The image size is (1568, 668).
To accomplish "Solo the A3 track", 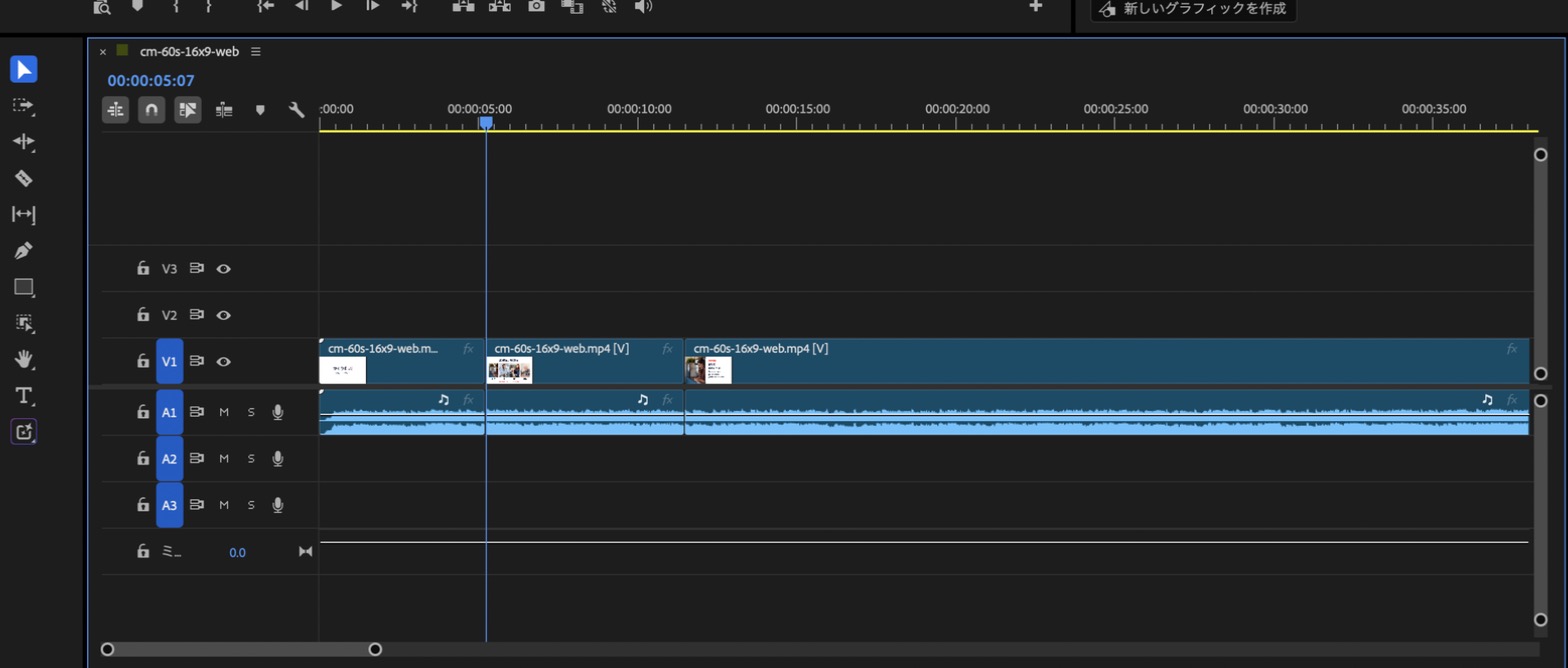I will [251, 505].
